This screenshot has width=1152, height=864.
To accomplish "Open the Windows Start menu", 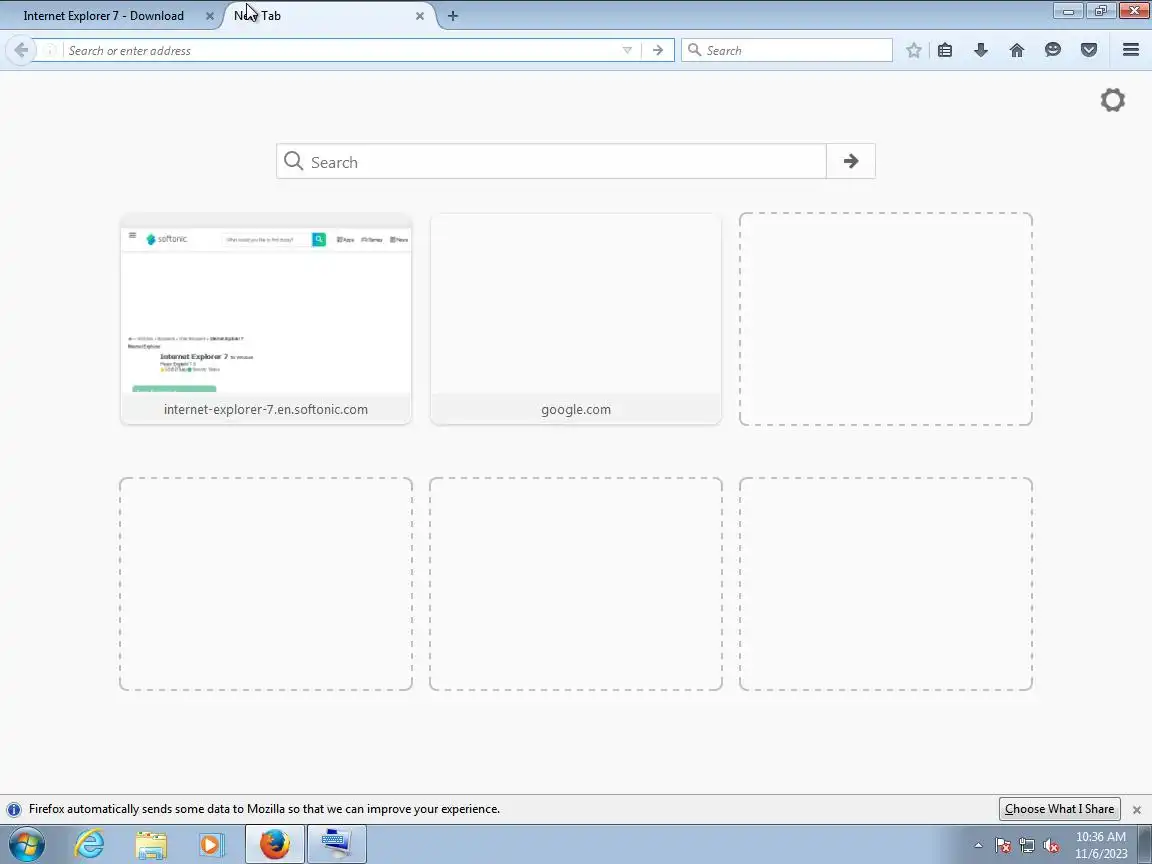I will tap(27, 844).
